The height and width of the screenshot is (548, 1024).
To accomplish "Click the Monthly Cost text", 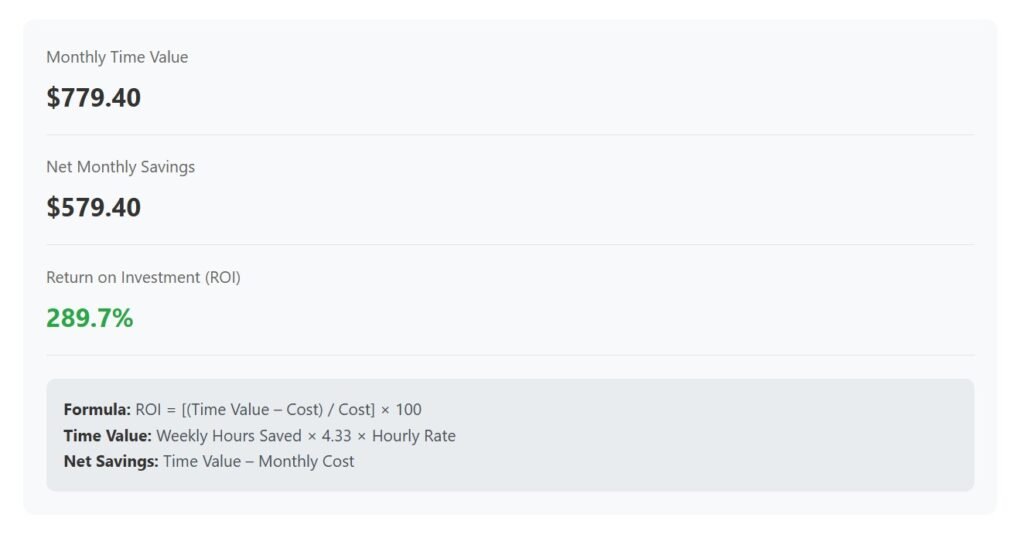I will (x=306, y=461).
